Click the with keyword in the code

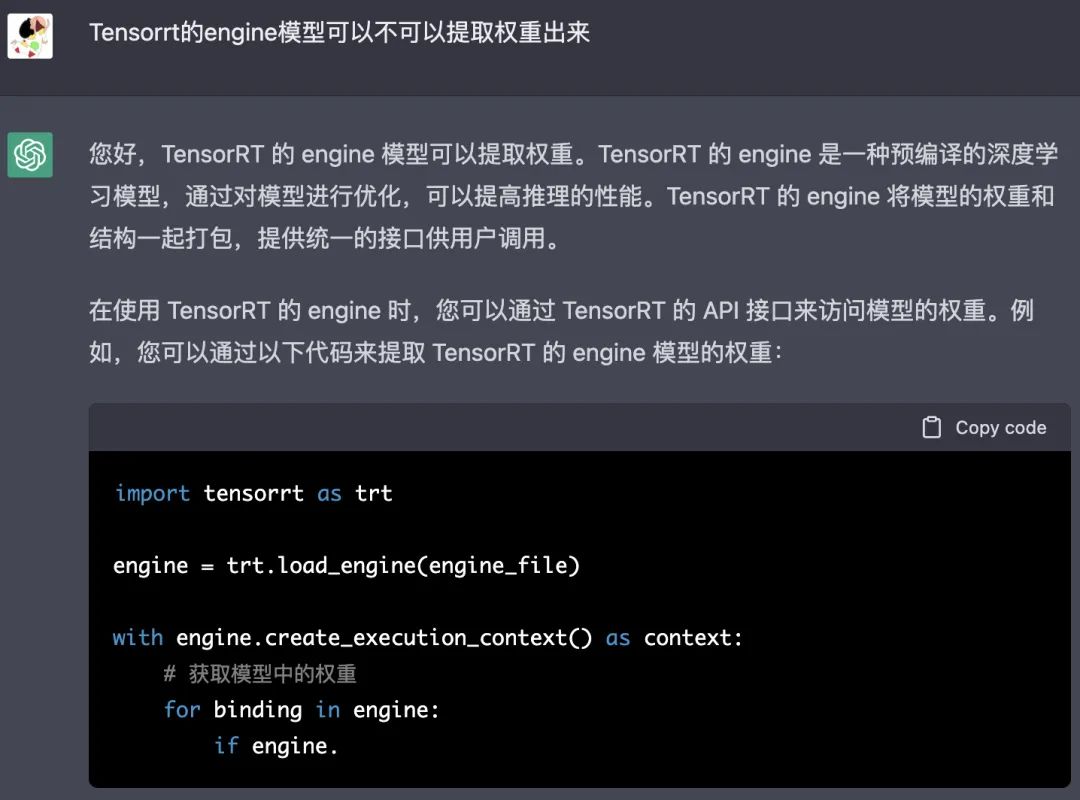[138, 637]
